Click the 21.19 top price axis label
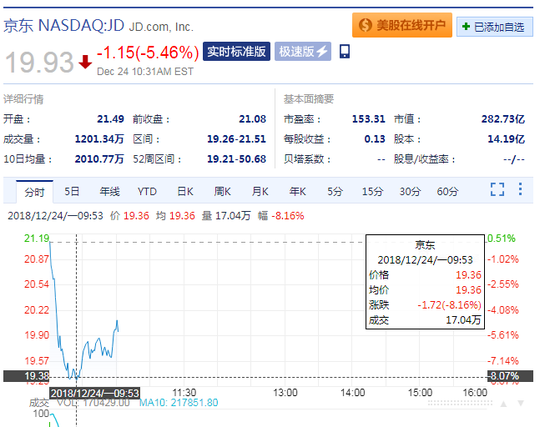 [36, 238]
